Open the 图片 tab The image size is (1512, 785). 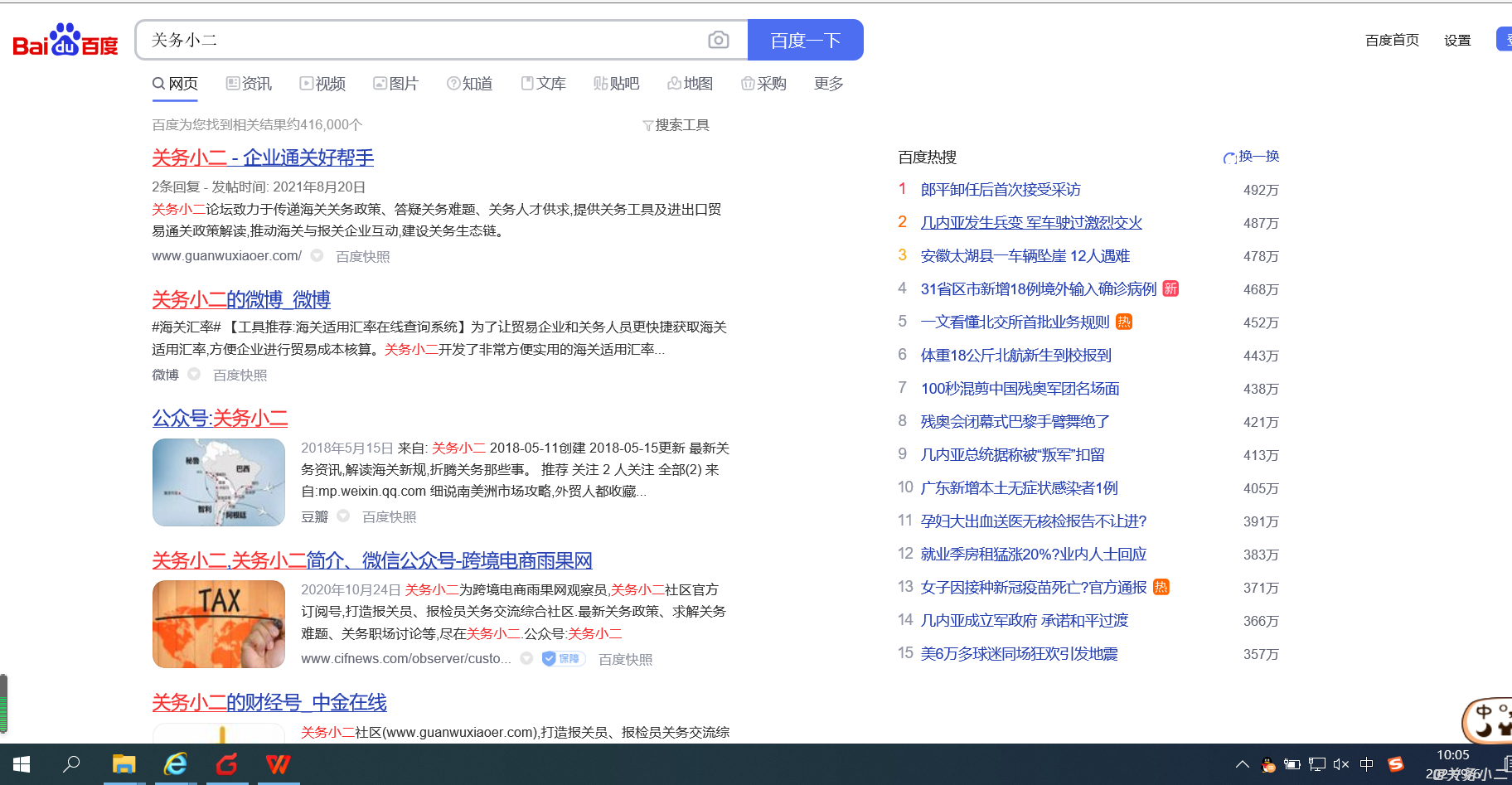(x=395, y=84)
